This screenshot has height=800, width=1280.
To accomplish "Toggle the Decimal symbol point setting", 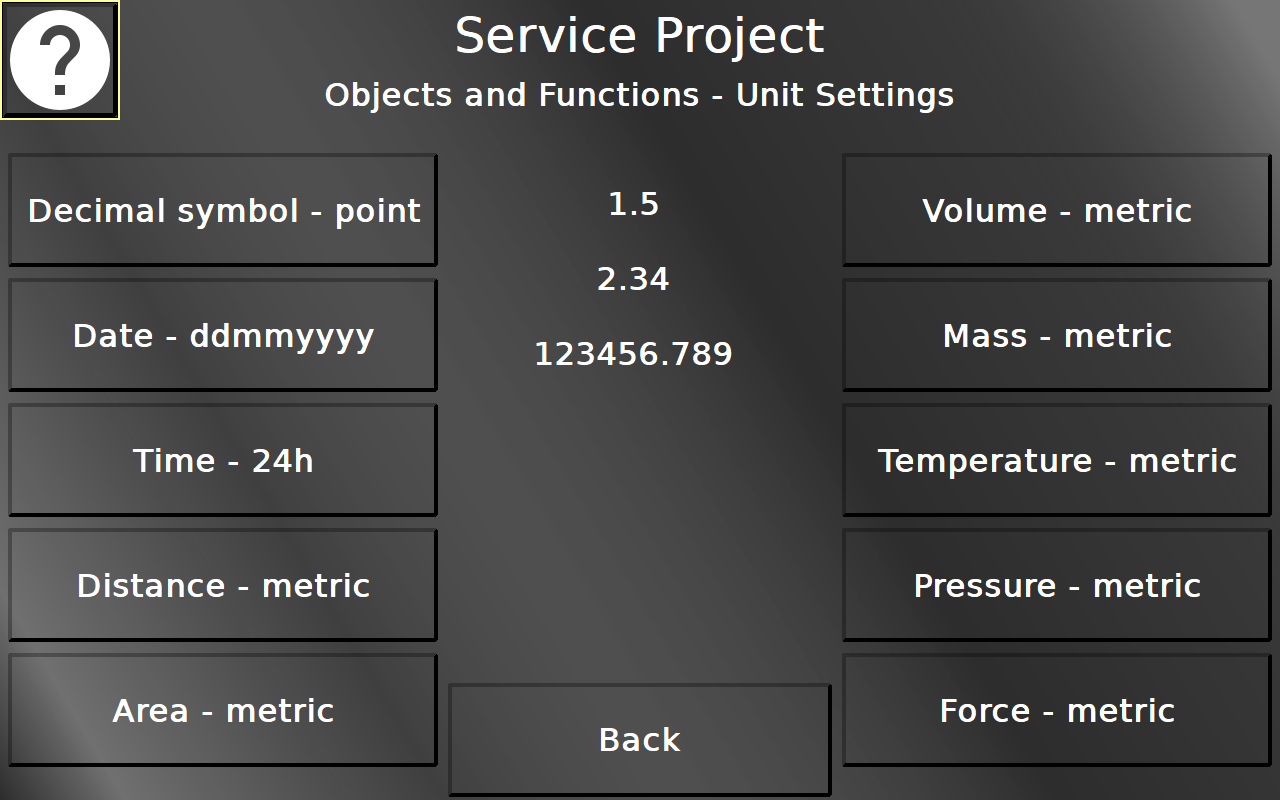I will point(223,210).
